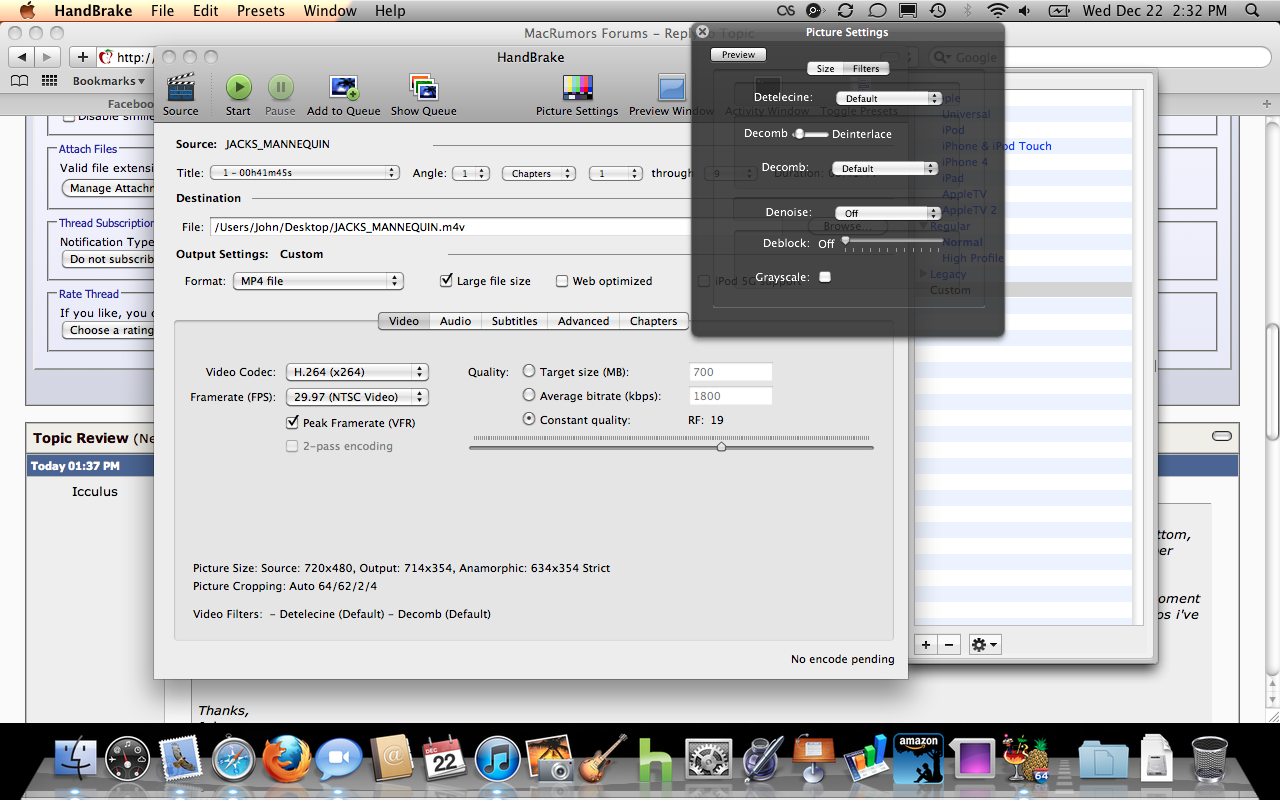Viewport: 1280px width, 800px height.
Task: Switch to the Subtitles tab
Action: click(514, 321)
